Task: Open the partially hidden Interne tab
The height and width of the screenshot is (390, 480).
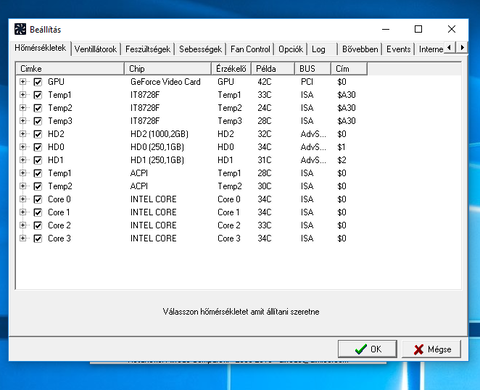Action: 431,49
